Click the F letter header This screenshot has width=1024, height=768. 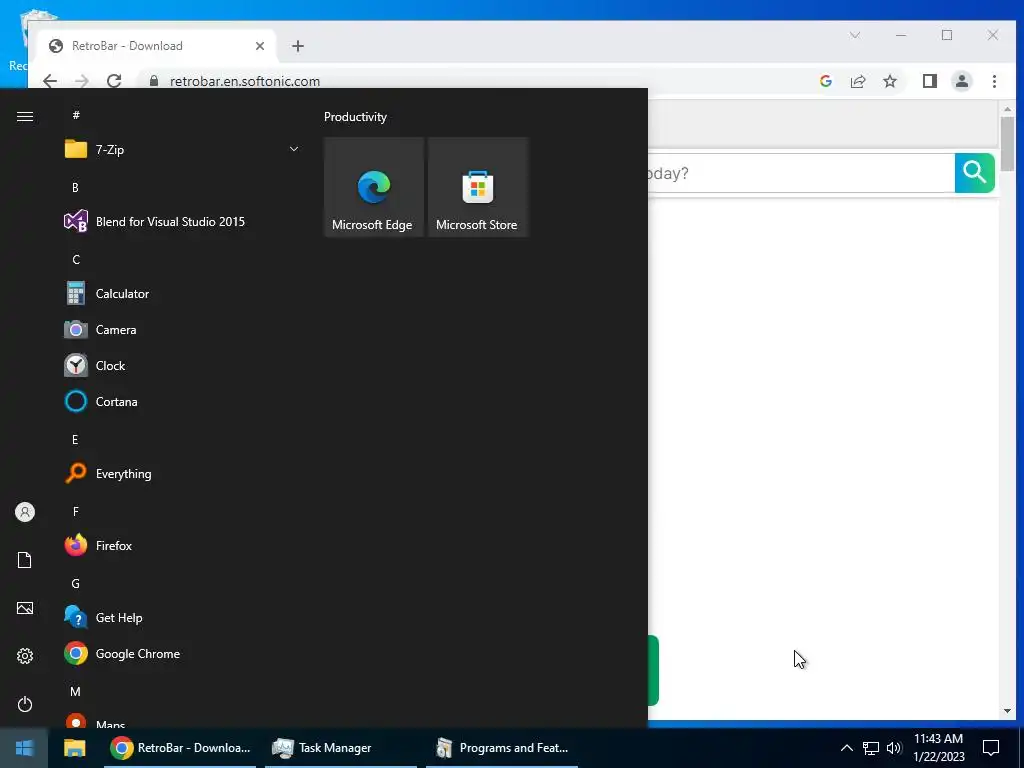click(76, 511)
